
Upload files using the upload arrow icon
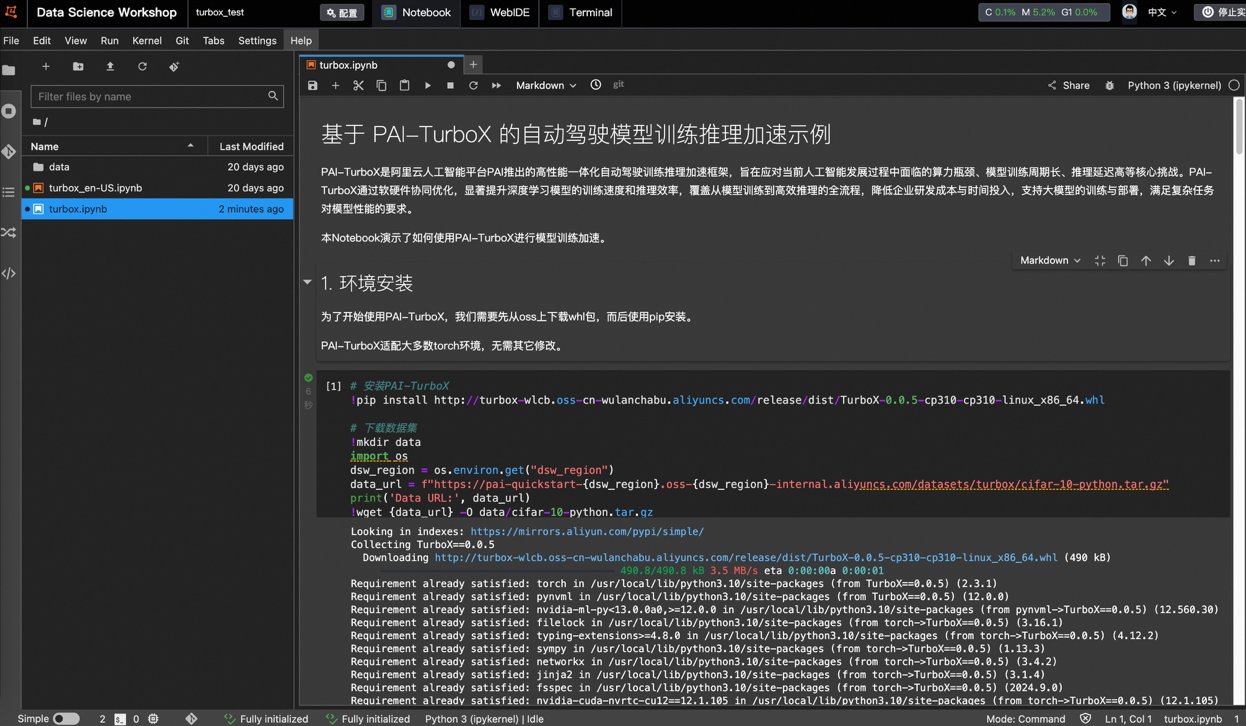110,67
